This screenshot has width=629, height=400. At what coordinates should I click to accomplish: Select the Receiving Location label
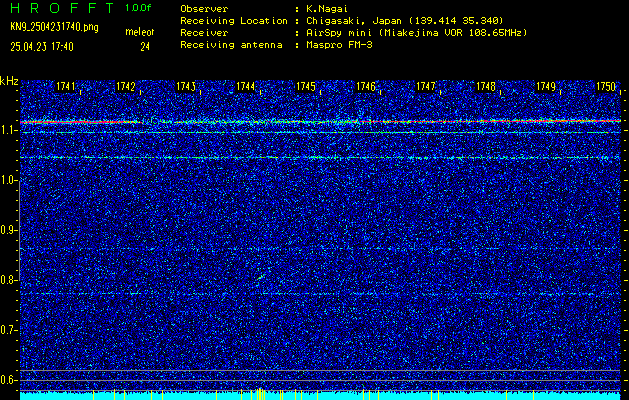pyautogui.click(x=234, y=20)
